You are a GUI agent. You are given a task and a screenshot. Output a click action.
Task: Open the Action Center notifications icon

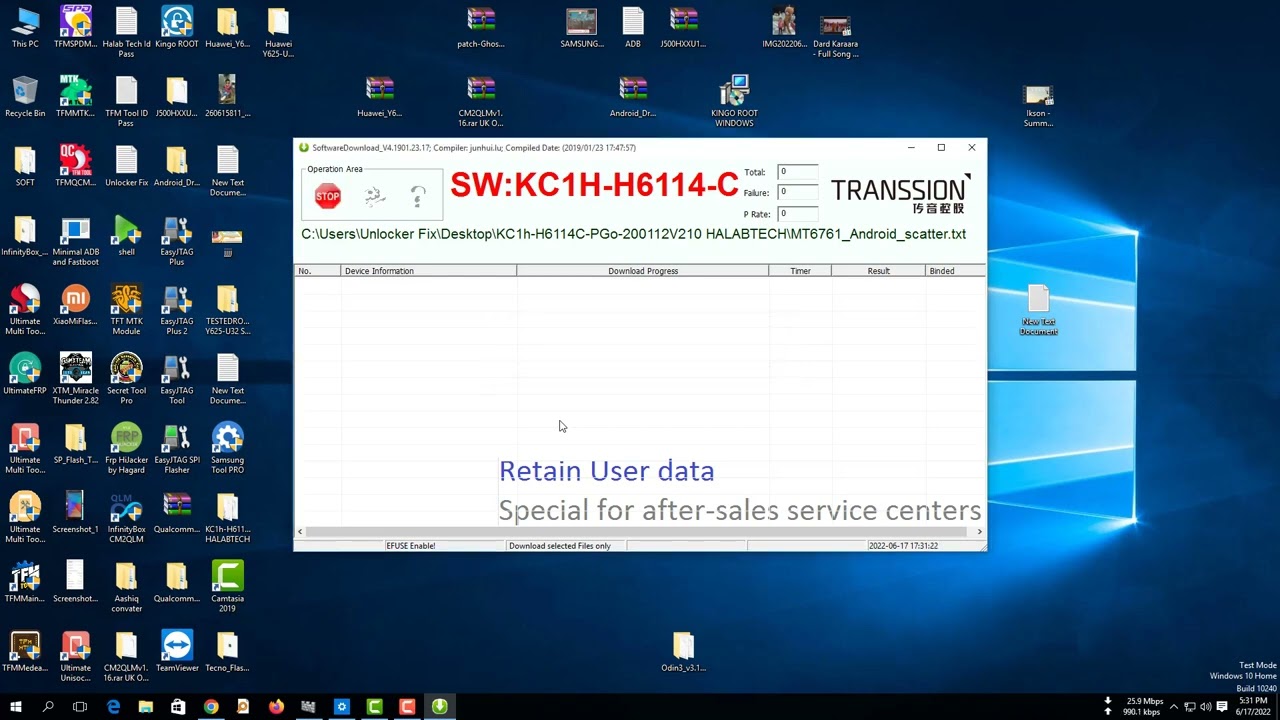point(1222,707)
